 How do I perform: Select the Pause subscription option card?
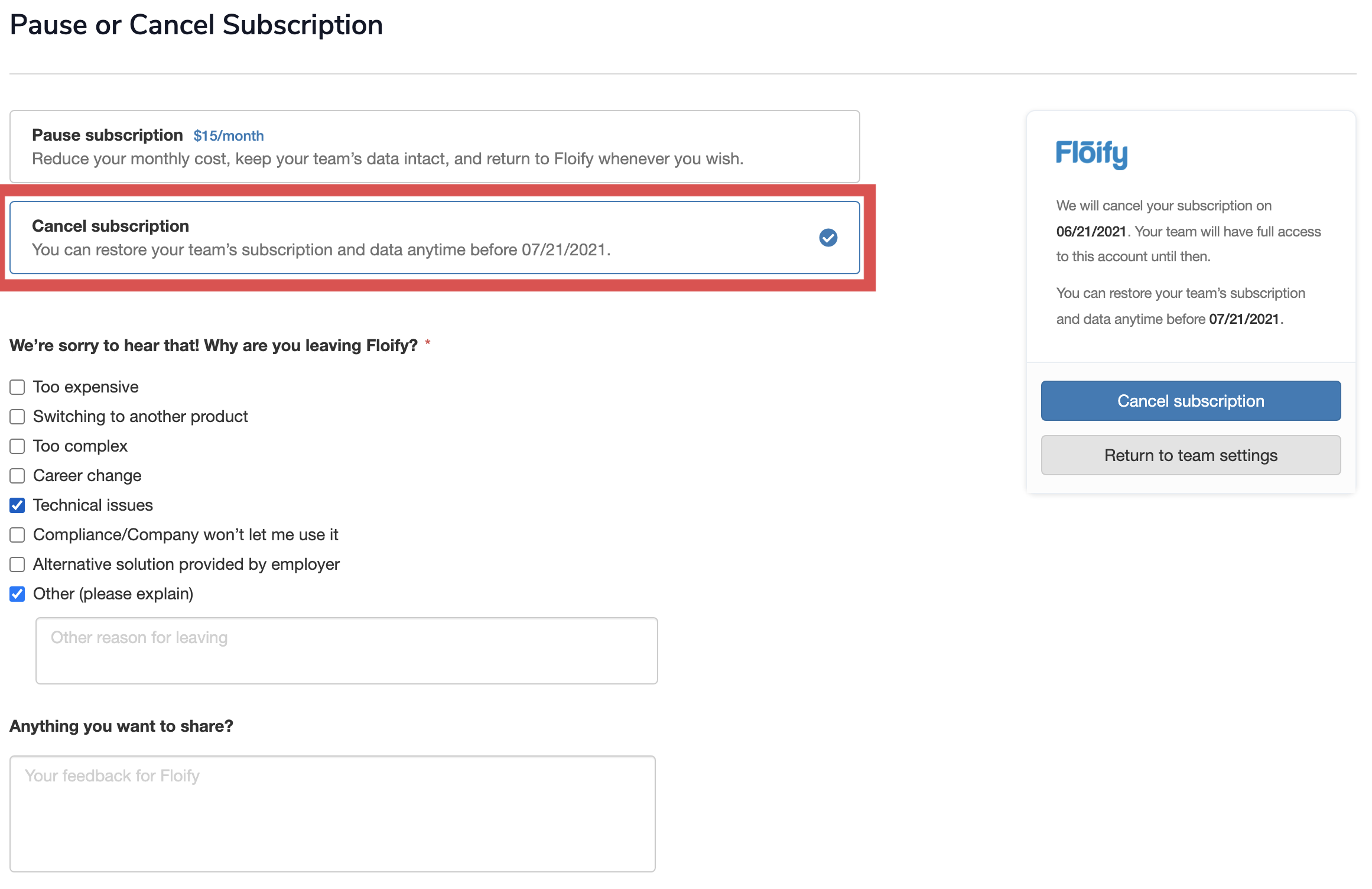click(x=434, y=147)
